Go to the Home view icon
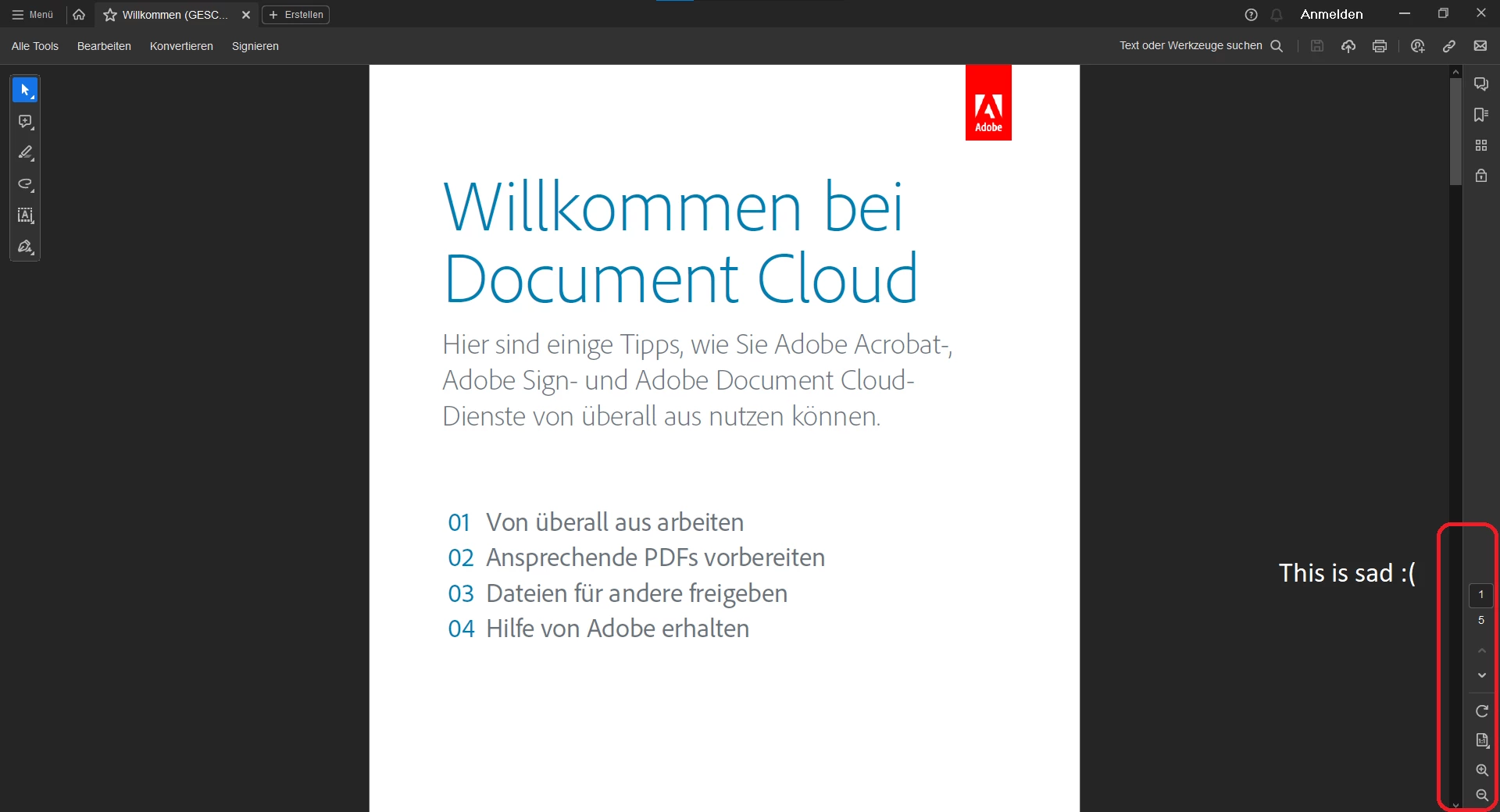Screen dimensions: 1500x812 click(79, 15)
